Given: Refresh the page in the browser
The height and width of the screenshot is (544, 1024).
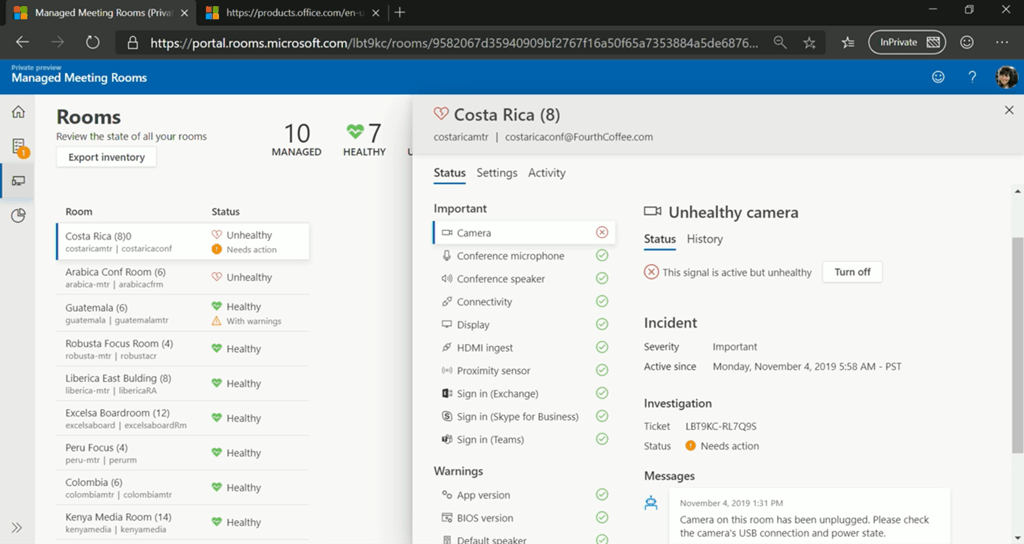Looking at the screenshot, I should click(92, 43).
